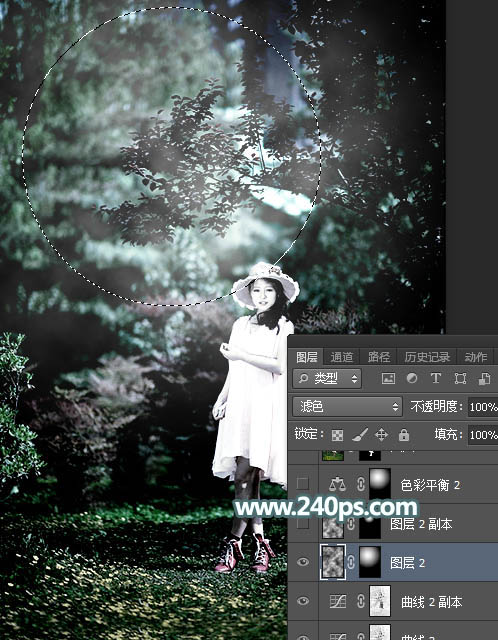Switch to the 历史记录 (History) tab

[427, 357]
